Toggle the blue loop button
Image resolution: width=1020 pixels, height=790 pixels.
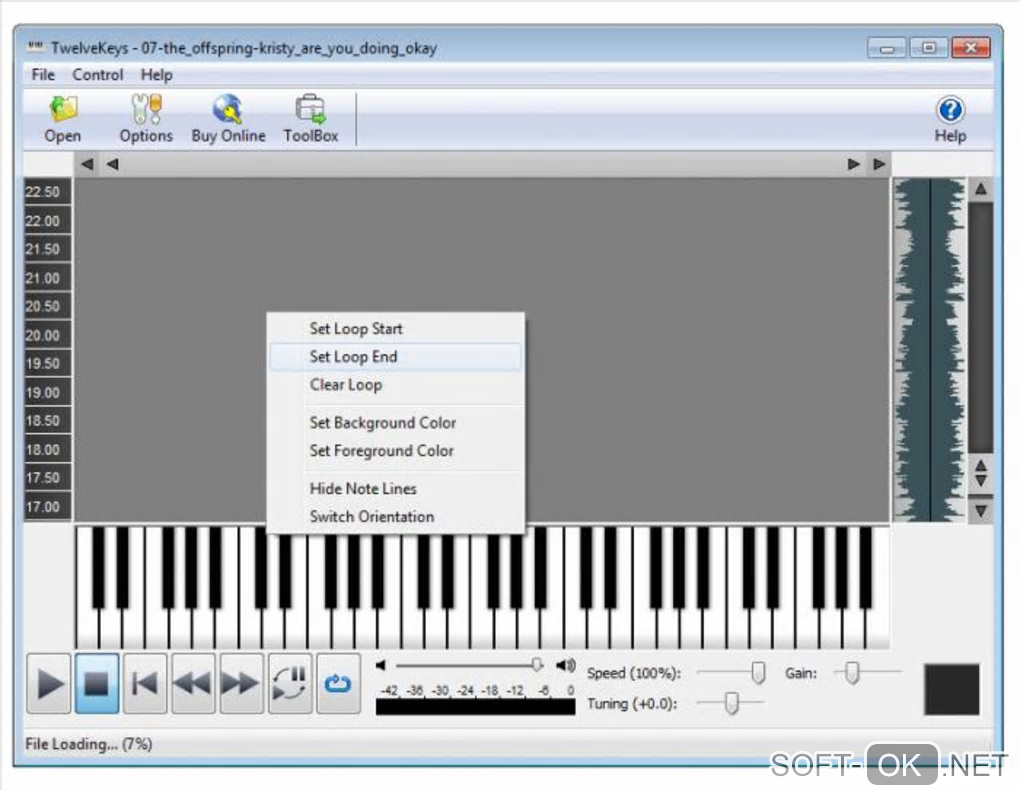coord(338,684)
